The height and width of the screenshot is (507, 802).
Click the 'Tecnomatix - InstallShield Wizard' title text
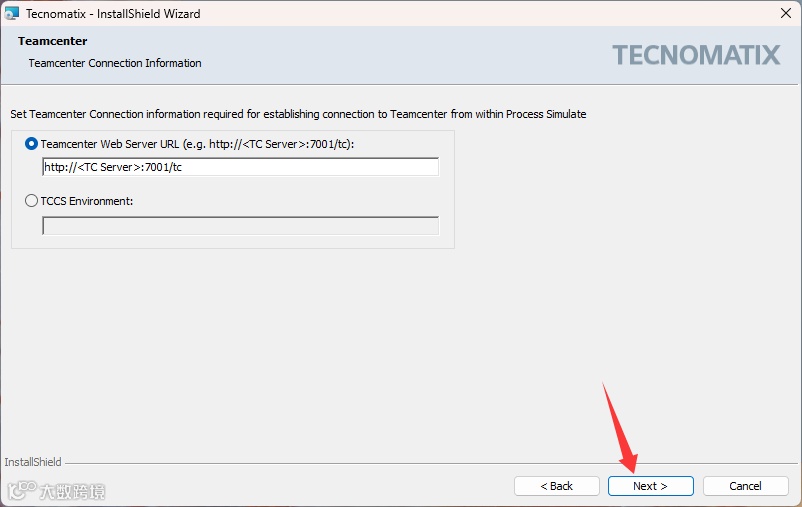click(113, 14)
